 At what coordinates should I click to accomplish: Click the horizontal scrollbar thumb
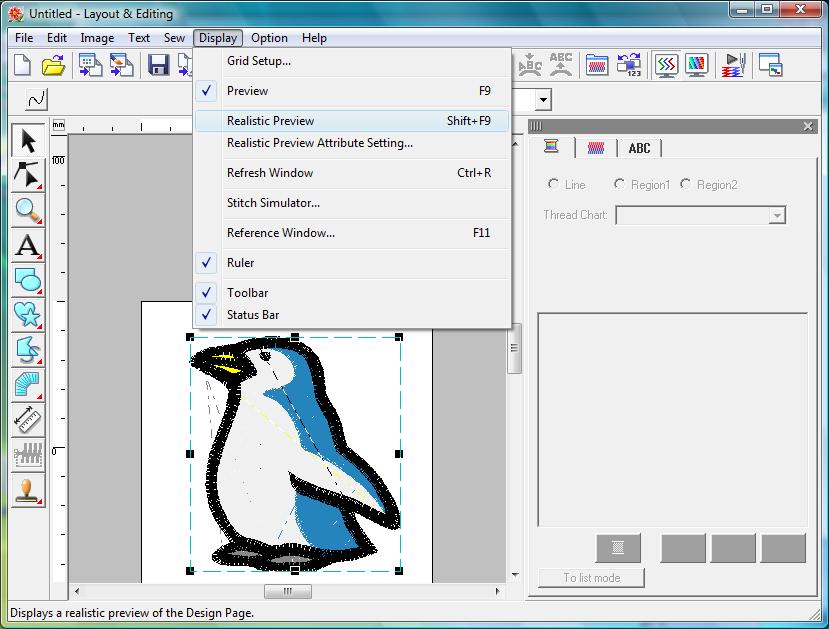288,591
